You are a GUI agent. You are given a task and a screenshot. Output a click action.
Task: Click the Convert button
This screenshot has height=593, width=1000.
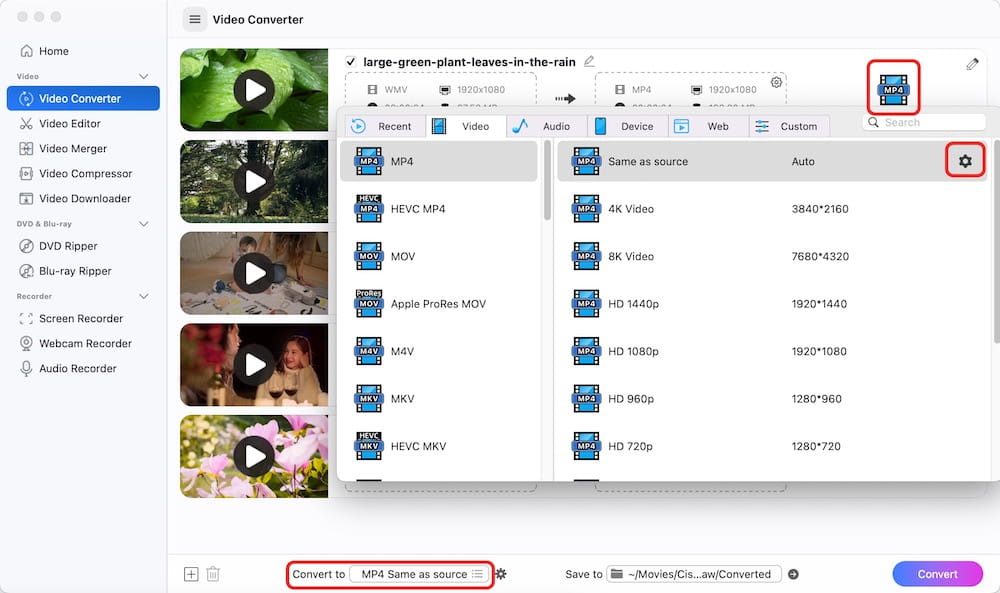click(x=937, y=574)
